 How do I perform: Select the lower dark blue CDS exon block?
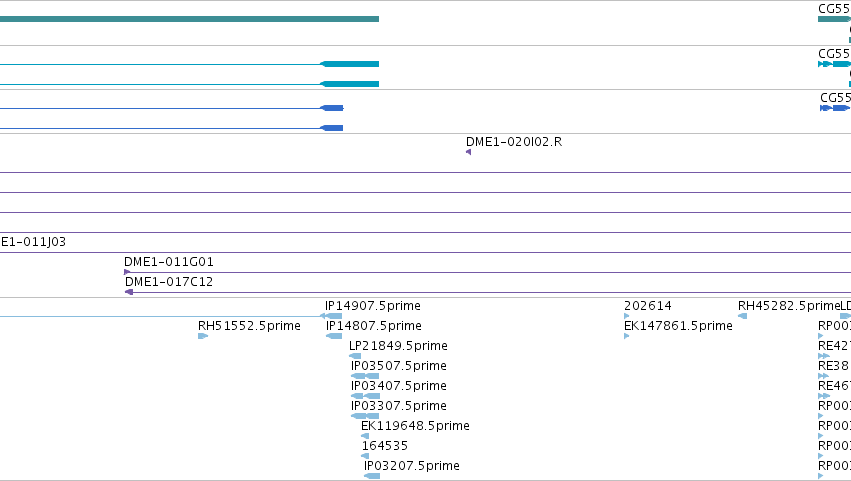point(332,128)
